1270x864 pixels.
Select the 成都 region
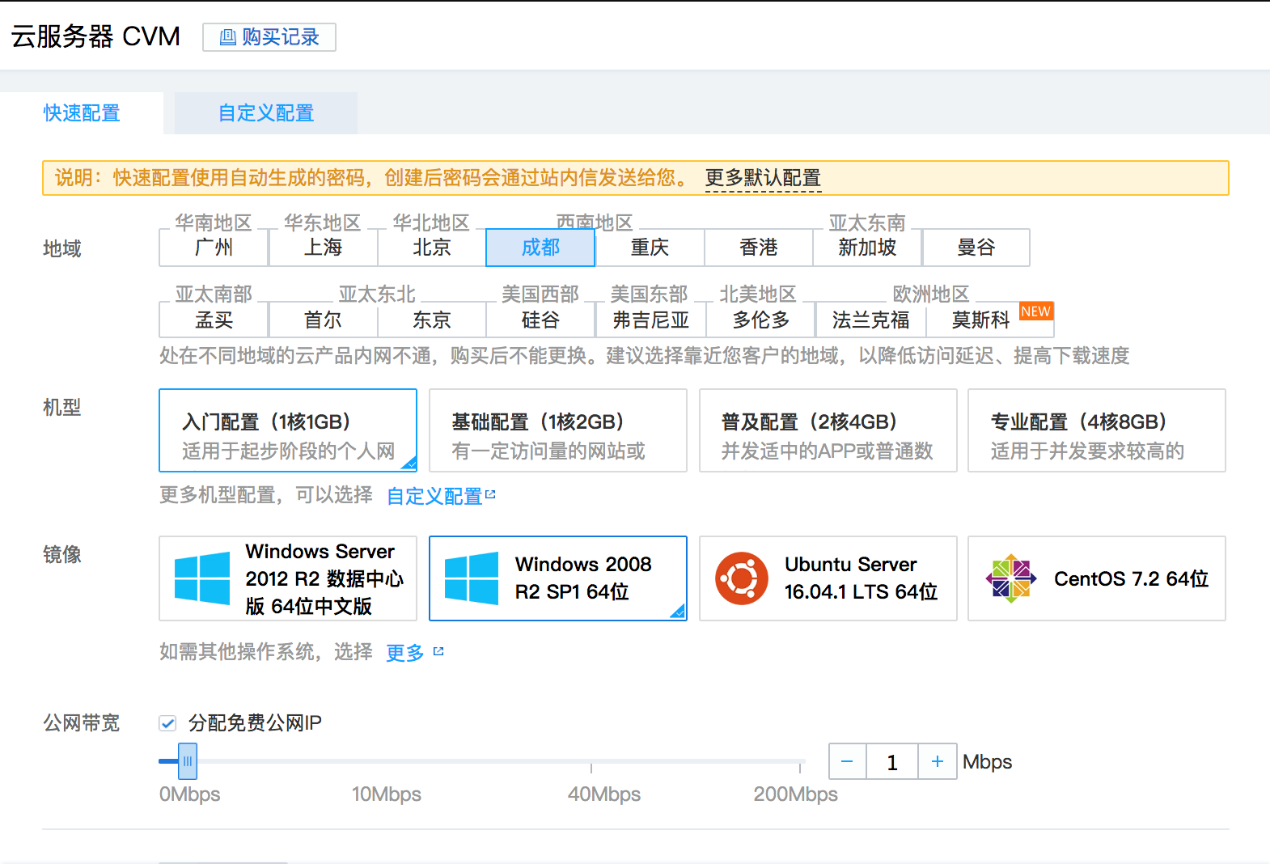click(x=541, y=247)
